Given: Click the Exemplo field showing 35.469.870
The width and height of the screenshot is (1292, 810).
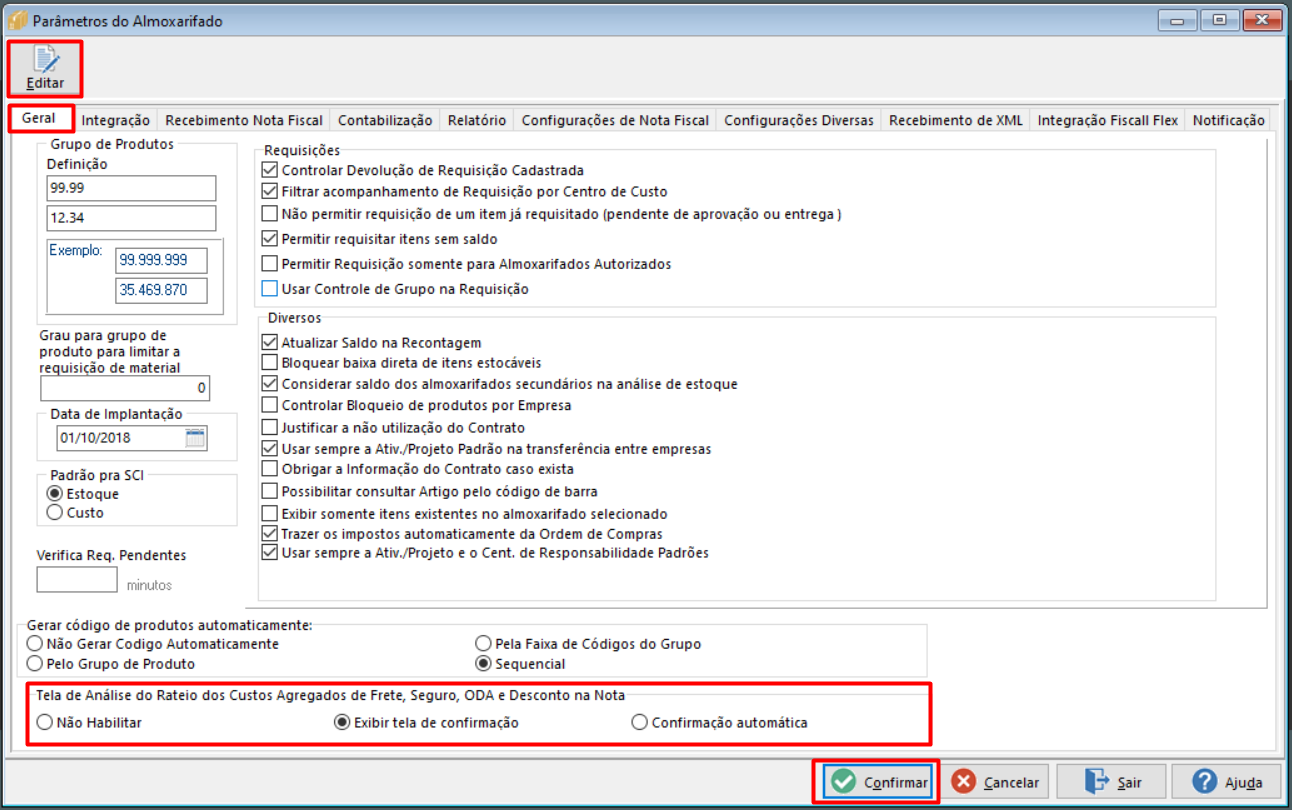Looking at the screenshot, I should [x=161, y=291].
